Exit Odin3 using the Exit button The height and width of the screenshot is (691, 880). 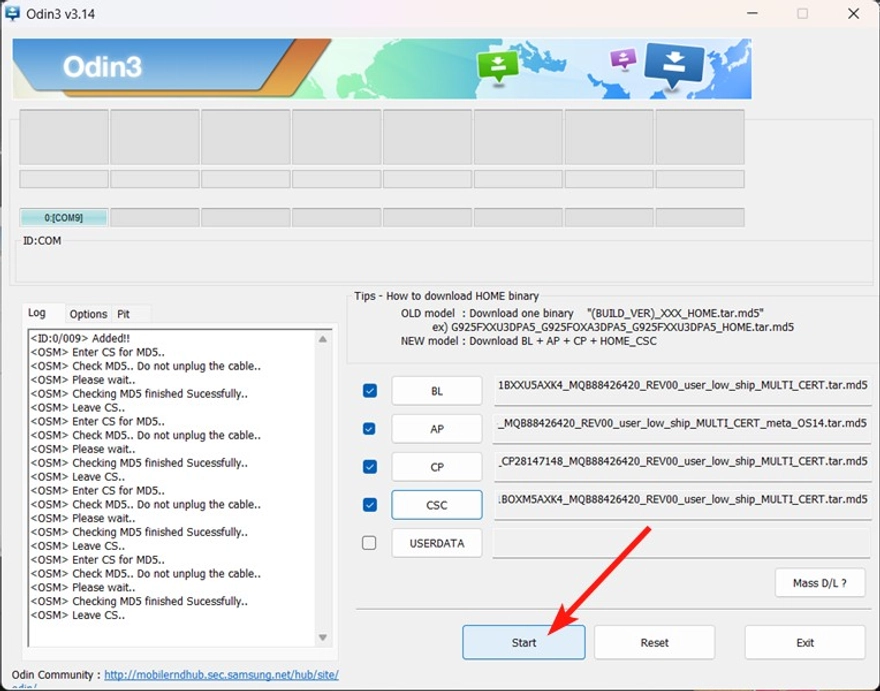[804, 642]
